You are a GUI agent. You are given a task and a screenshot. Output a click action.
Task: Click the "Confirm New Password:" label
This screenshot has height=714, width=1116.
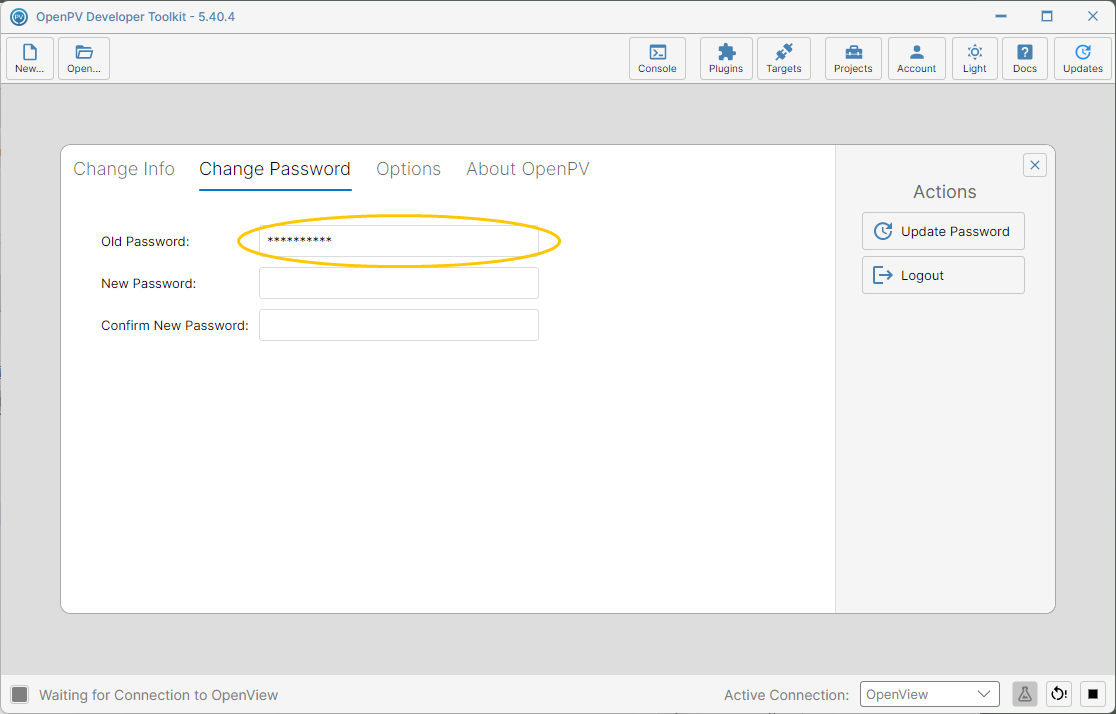[x=174, y=325]
